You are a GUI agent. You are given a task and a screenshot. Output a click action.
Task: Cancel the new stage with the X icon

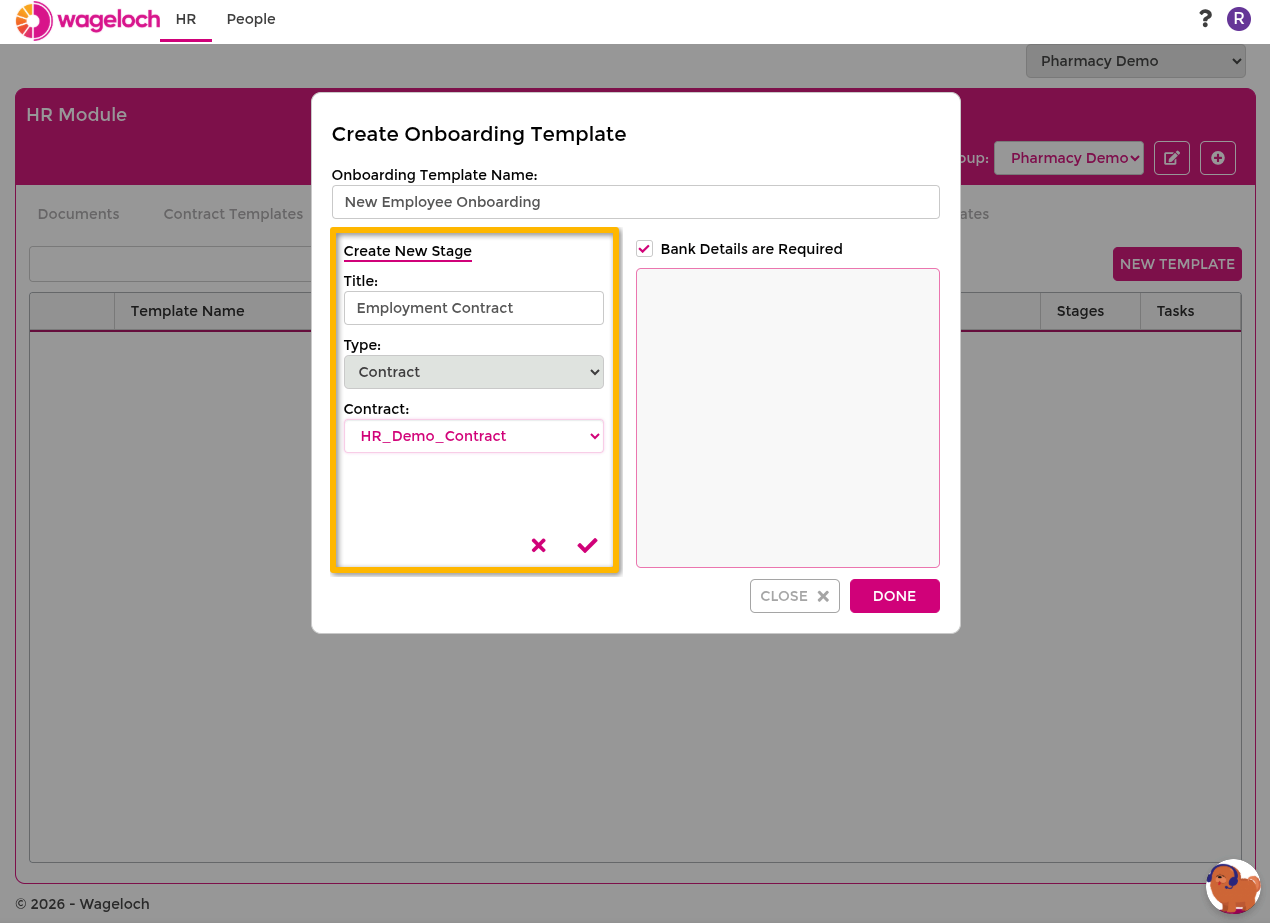coord(538,545)
